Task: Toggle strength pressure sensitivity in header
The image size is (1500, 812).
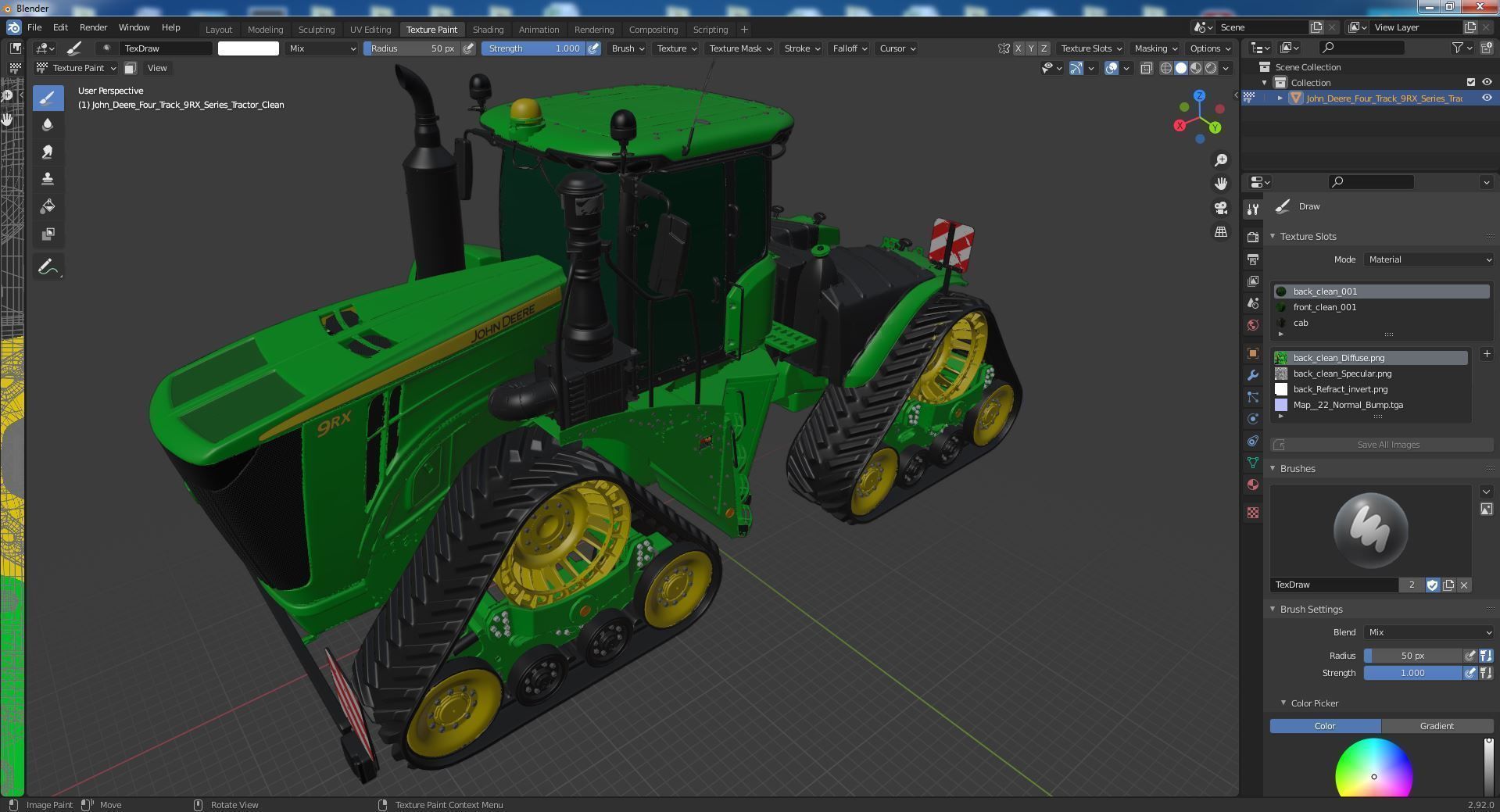Action: (x=594, y=48)
